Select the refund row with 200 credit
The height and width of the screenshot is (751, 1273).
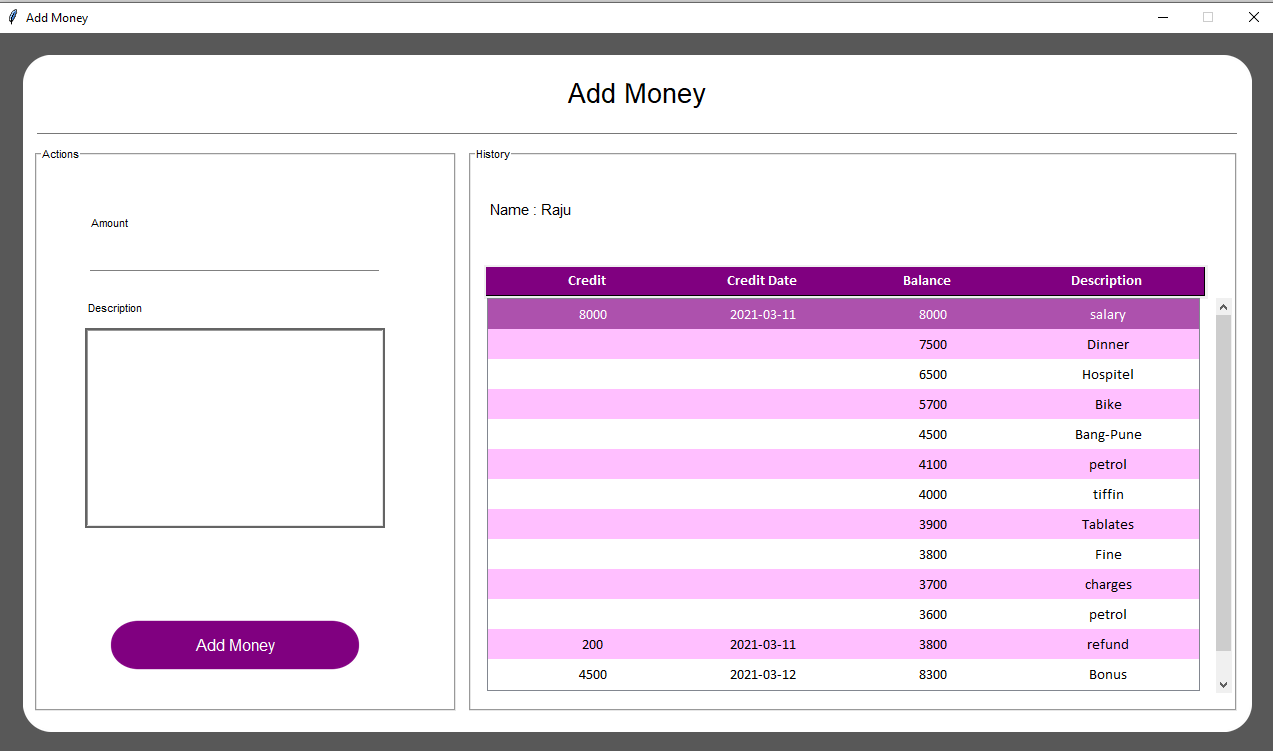(x=842, y=644)
